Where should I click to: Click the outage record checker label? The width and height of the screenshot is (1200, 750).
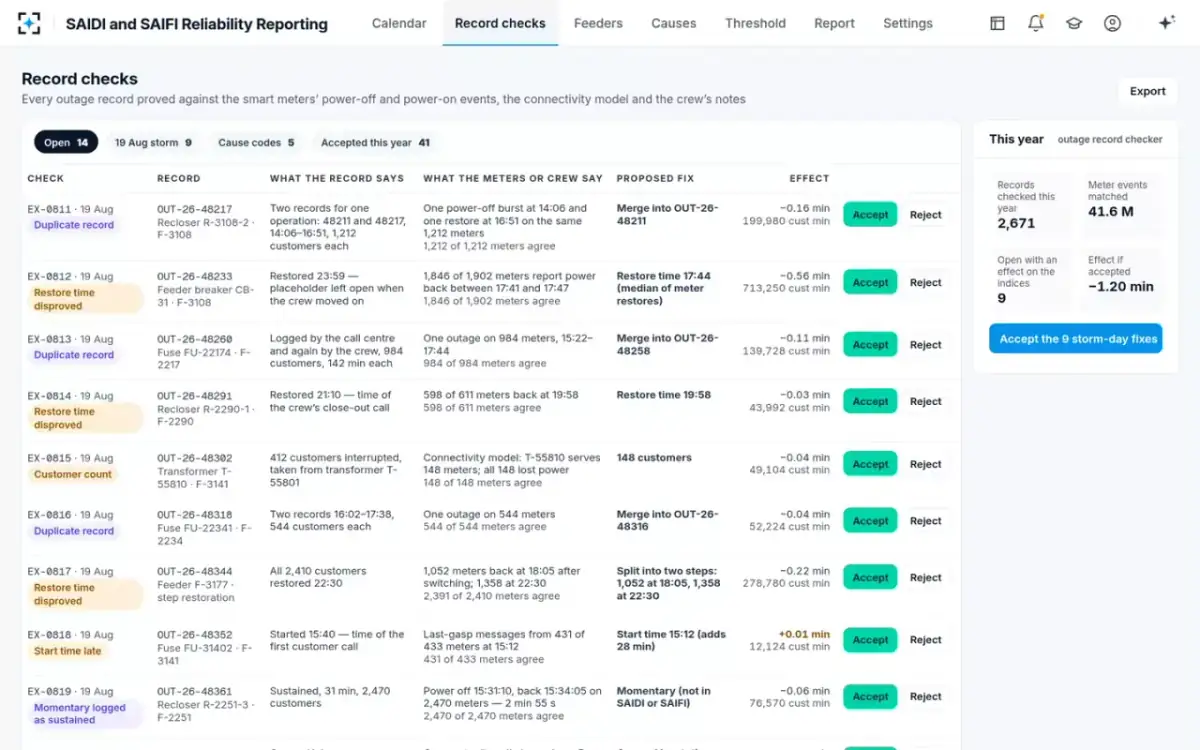click(1110, 140)
